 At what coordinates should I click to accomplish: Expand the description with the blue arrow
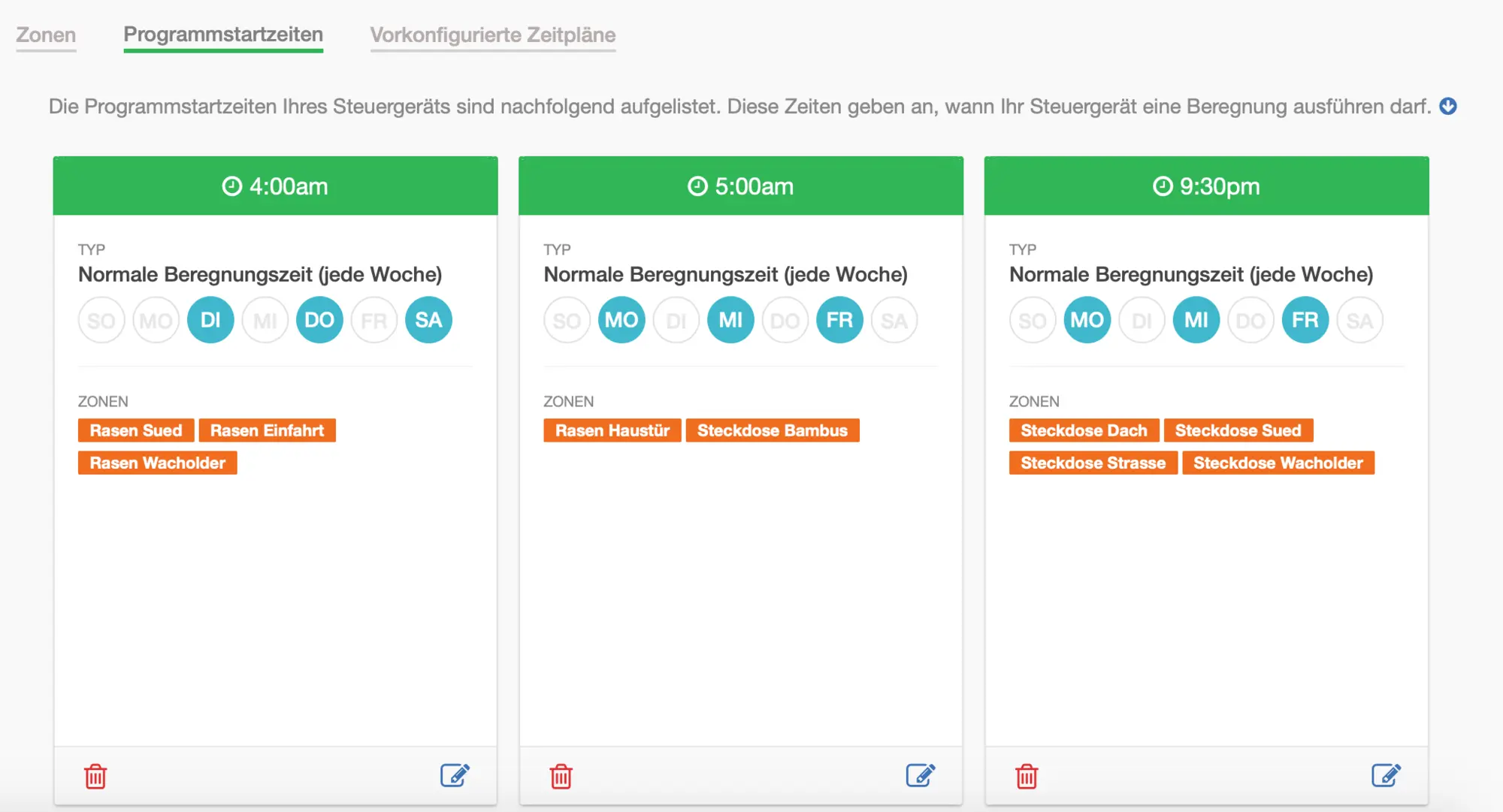coord(1448,107)
